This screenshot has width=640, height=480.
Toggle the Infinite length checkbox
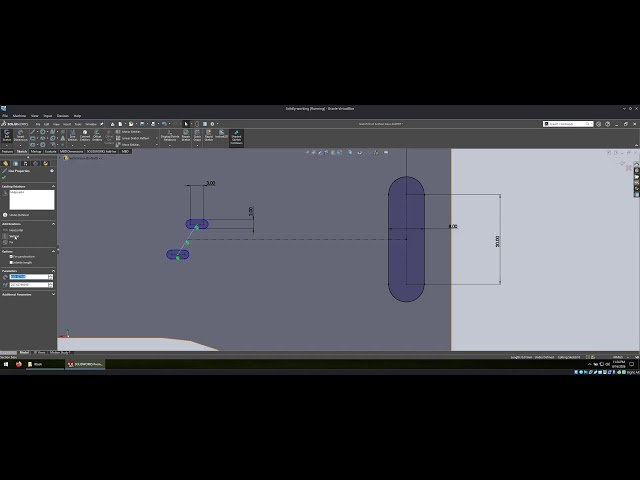[x=11, y=262]
